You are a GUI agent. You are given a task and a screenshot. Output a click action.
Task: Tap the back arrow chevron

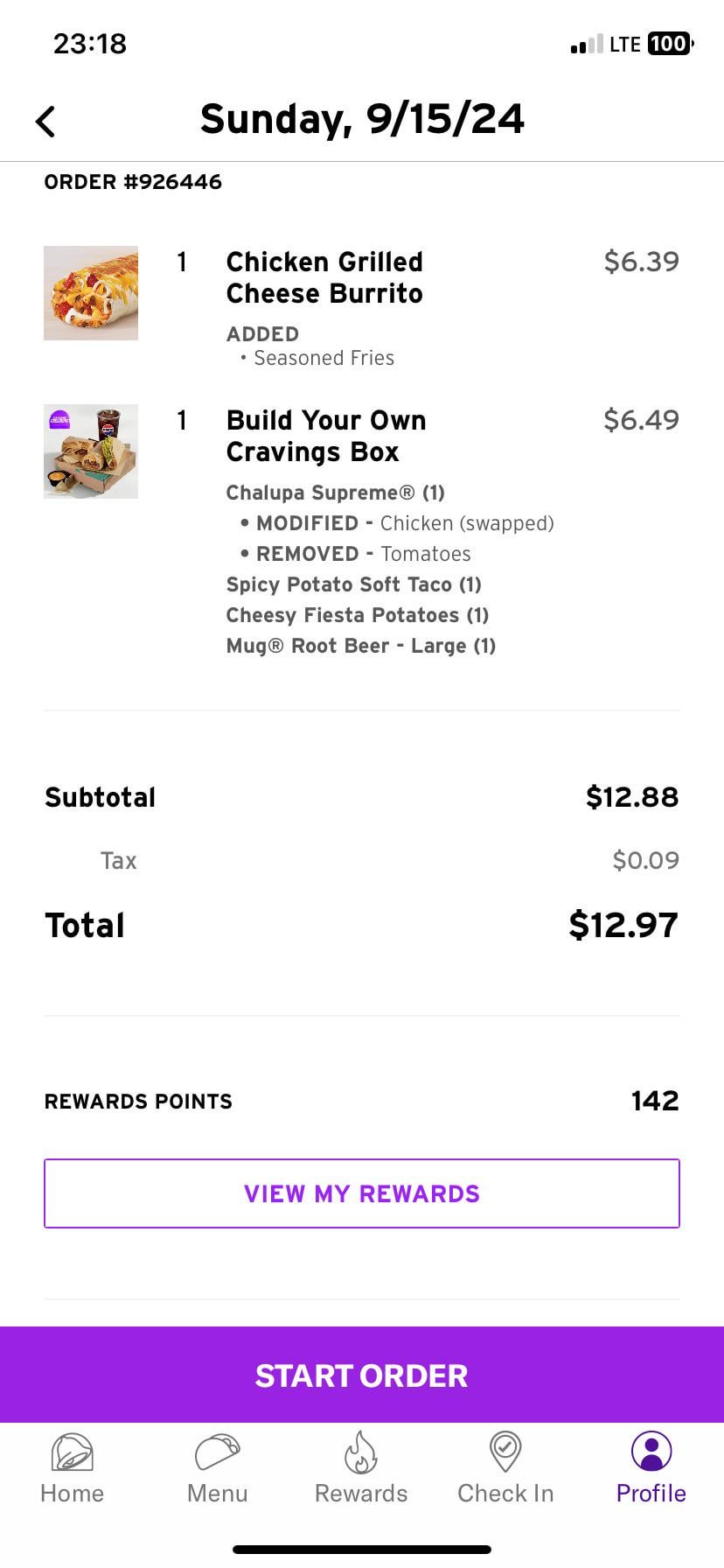pyautogui.click(x=46, y=122)
